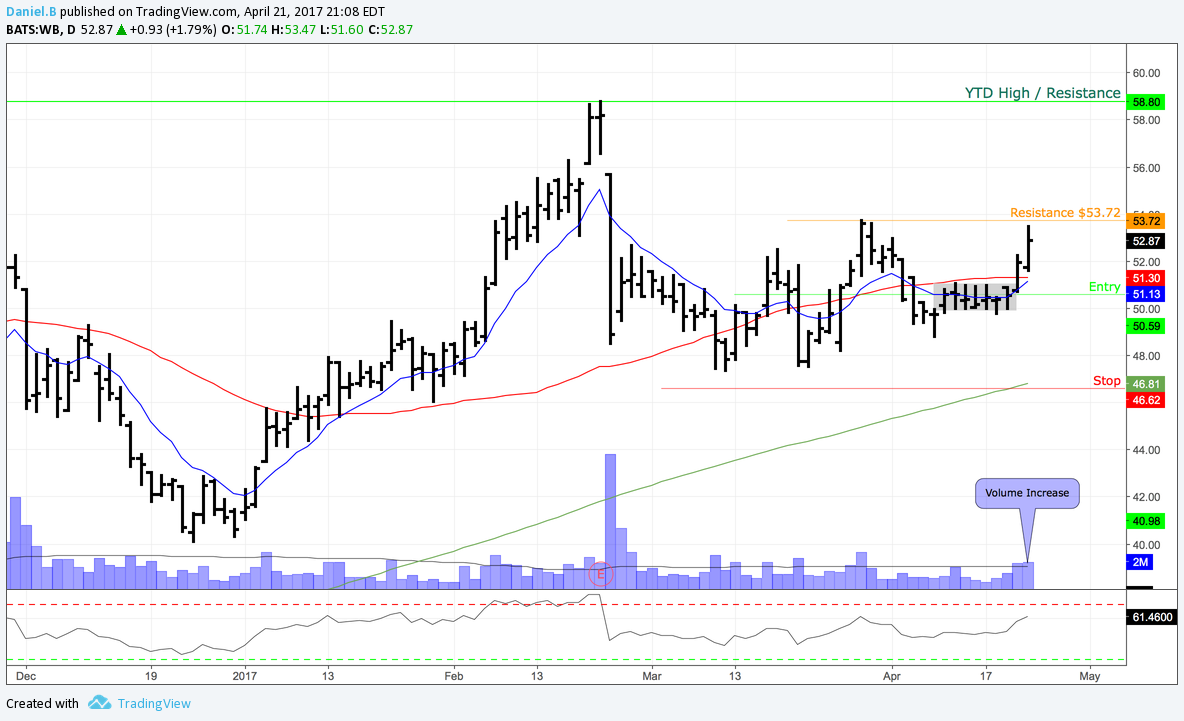Click the red 51.30 moving average tag
This screenshot has height=721, width=1184.
[1146, 279]
